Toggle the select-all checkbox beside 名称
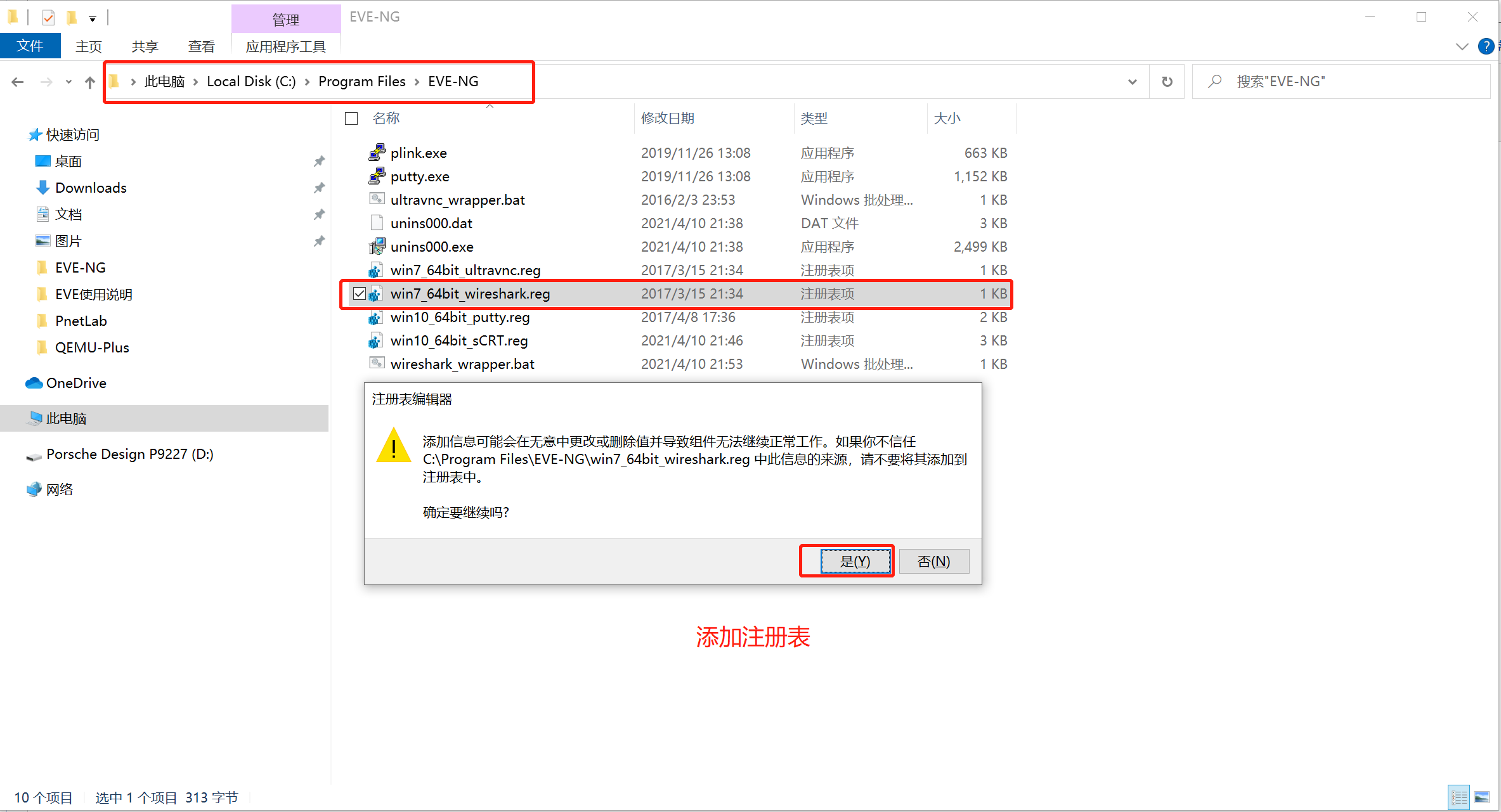The image size is (1501, 812). coord(351,119)
